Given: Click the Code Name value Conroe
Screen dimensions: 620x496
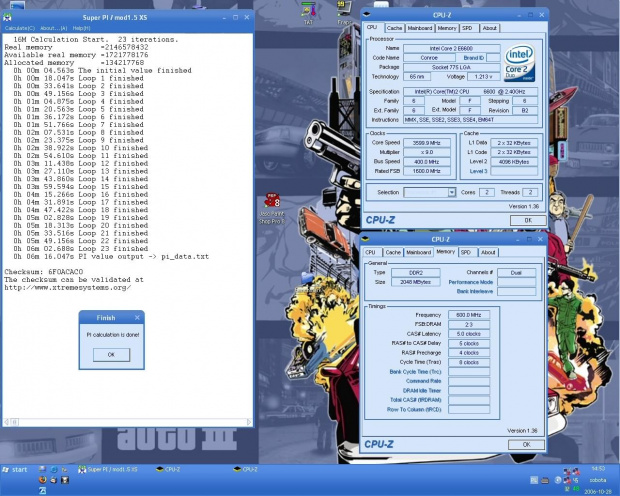Looking at the screenshot, I should pos(429,58).
